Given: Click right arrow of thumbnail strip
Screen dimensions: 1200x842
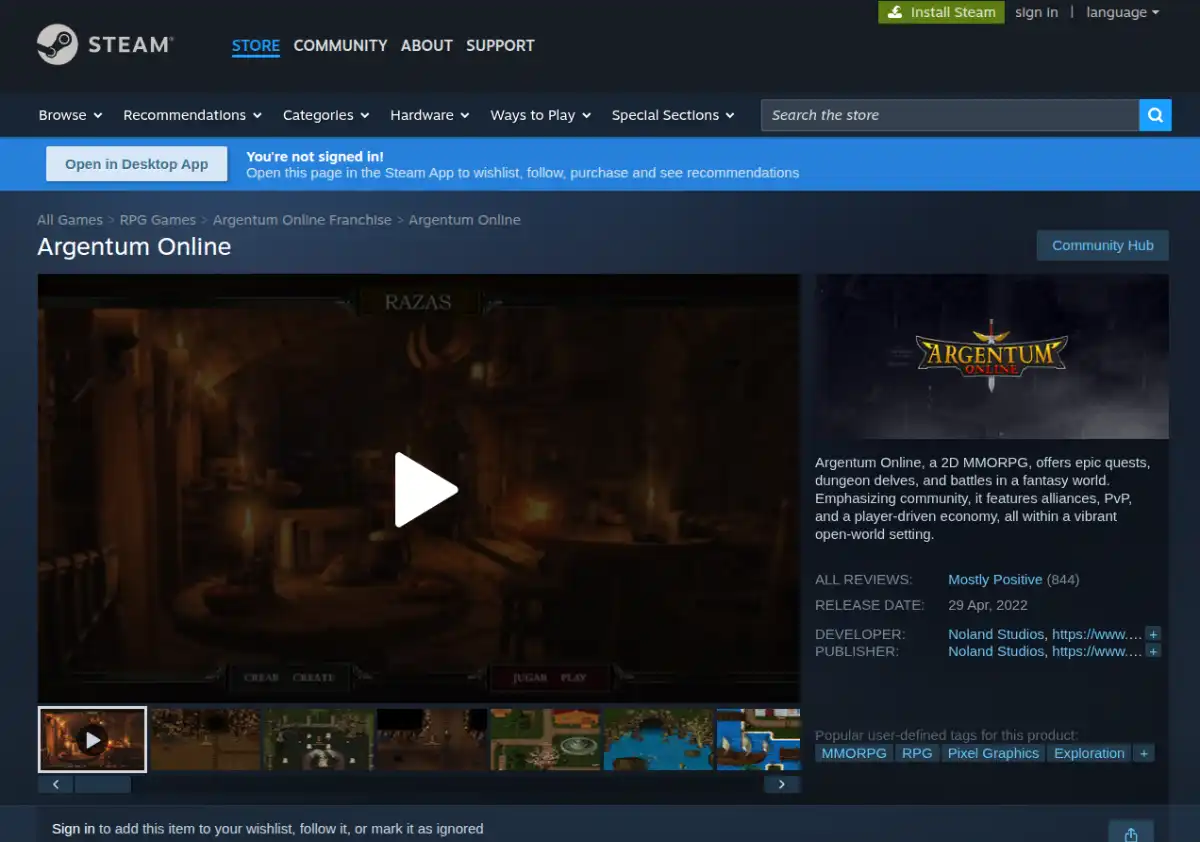Looking at the screenshot, I should click(x=782, y=785).
